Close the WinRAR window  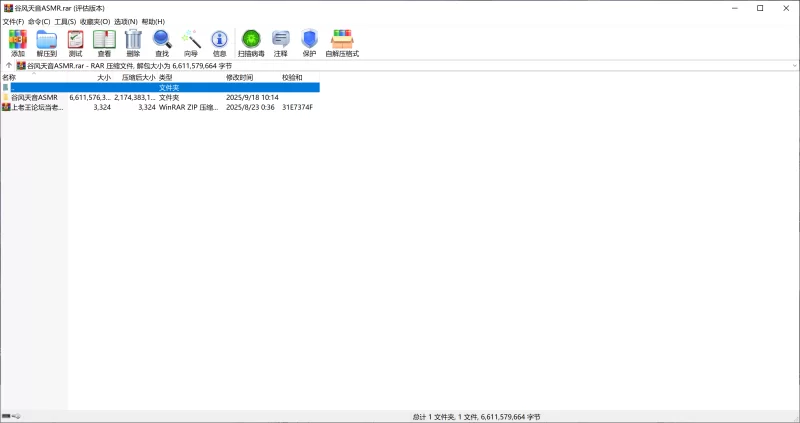786,8
